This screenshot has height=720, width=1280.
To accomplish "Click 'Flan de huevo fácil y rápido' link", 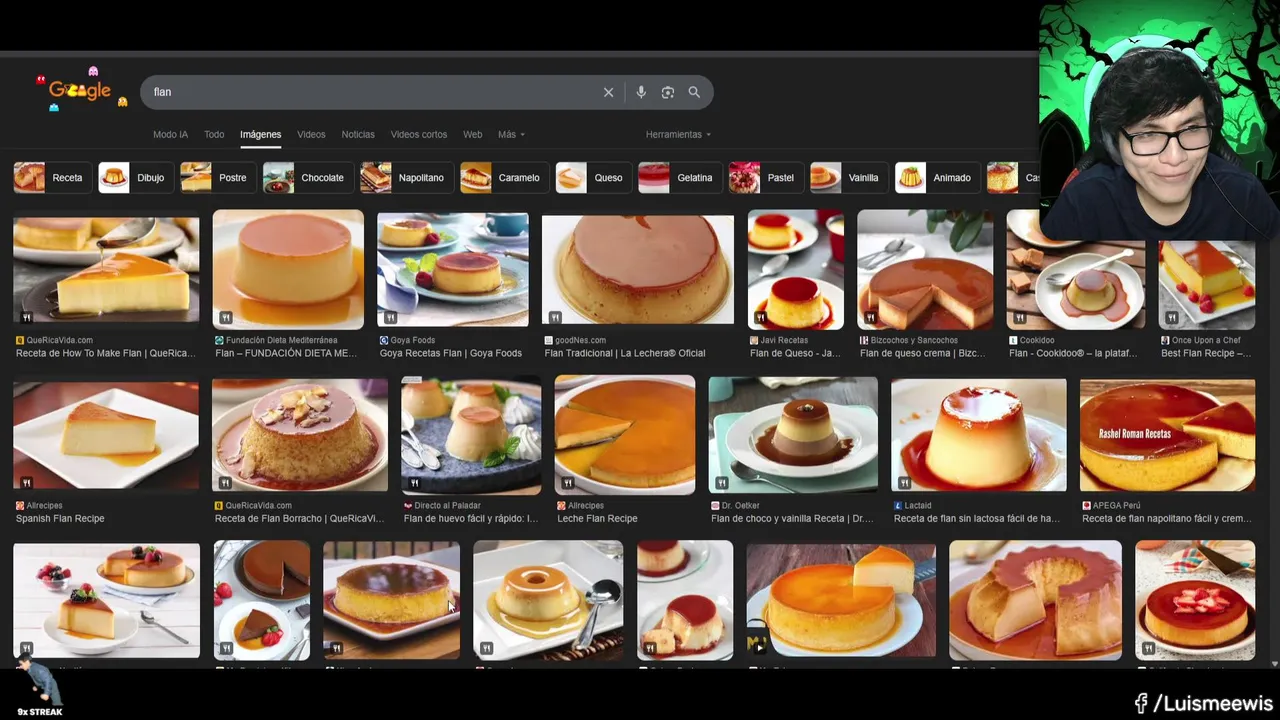I will [x=471, y=518].
